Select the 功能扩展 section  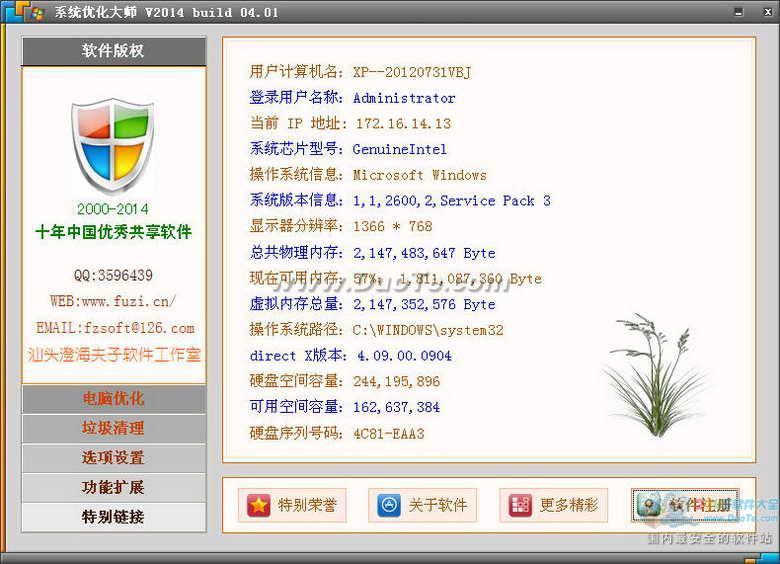113,487
